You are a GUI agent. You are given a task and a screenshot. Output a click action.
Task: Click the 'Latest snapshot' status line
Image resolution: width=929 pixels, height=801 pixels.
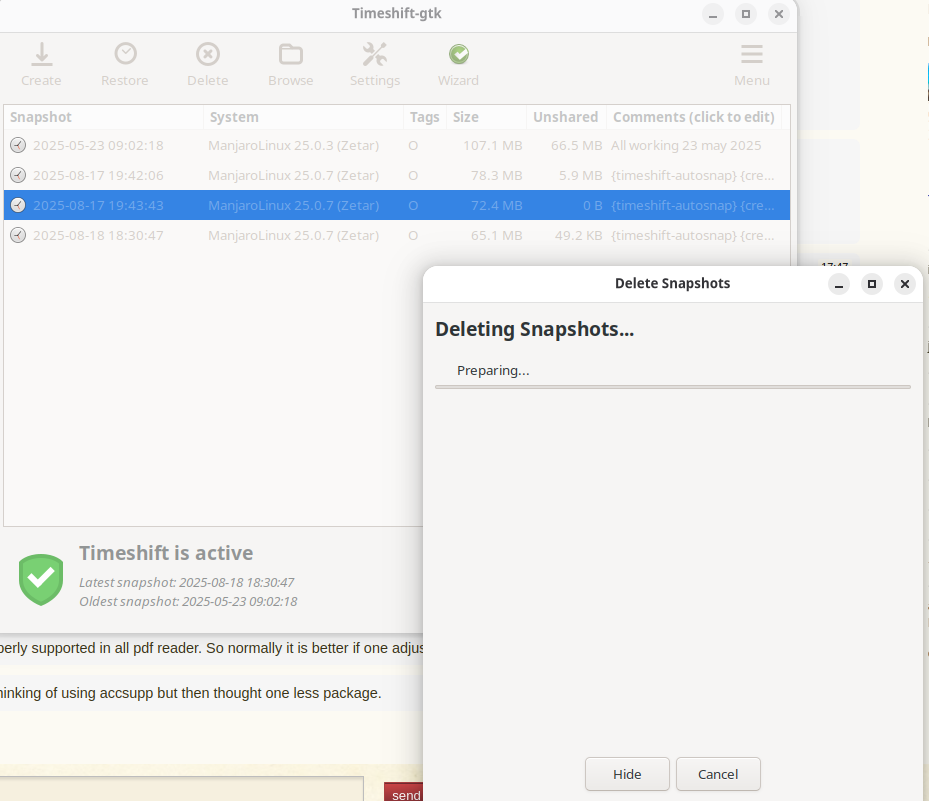point(187,582)
